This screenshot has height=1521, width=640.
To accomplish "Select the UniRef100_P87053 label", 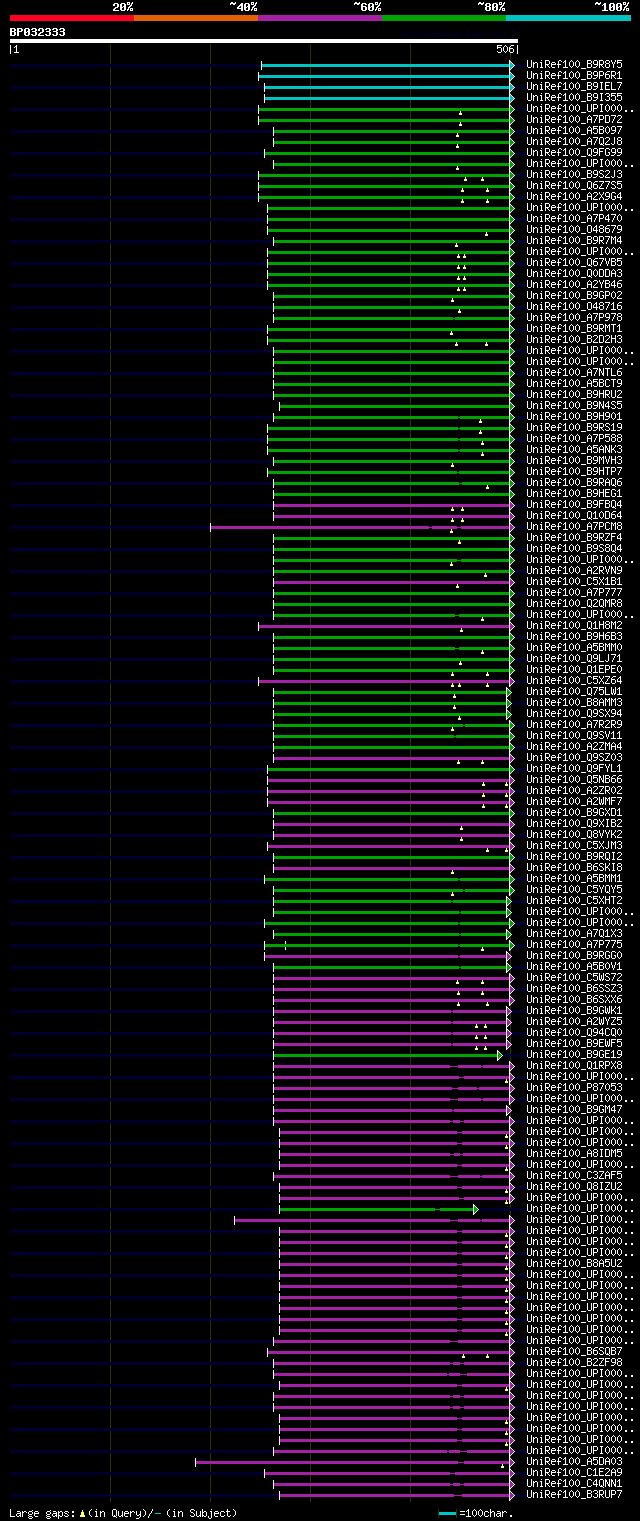I will [574, 1087].
